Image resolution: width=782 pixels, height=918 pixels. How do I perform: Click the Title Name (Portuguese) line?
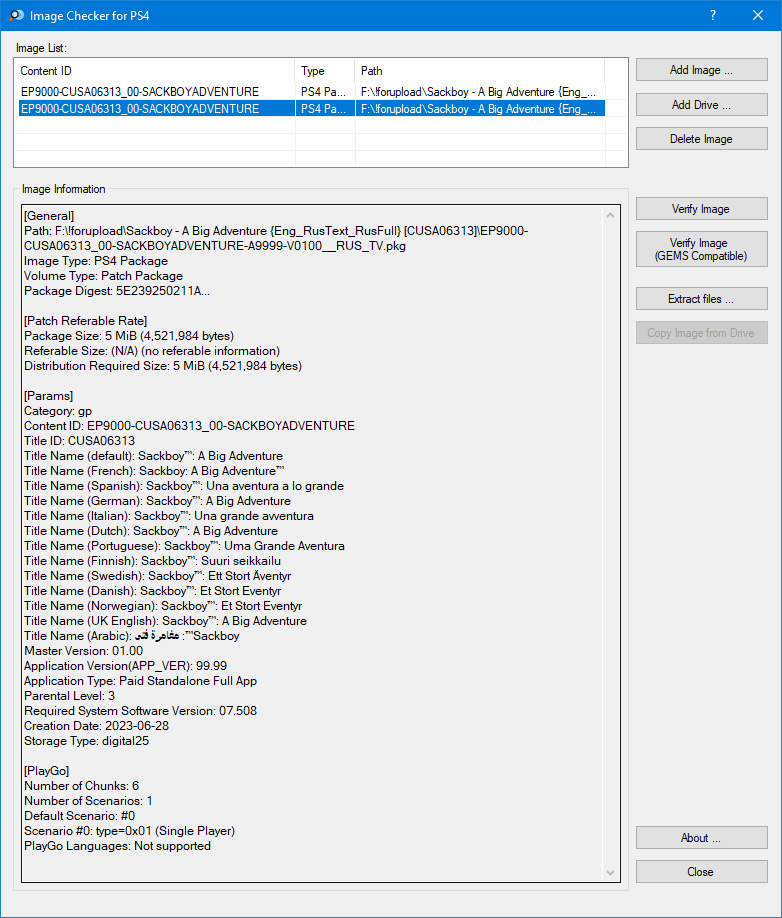(184, 546)
